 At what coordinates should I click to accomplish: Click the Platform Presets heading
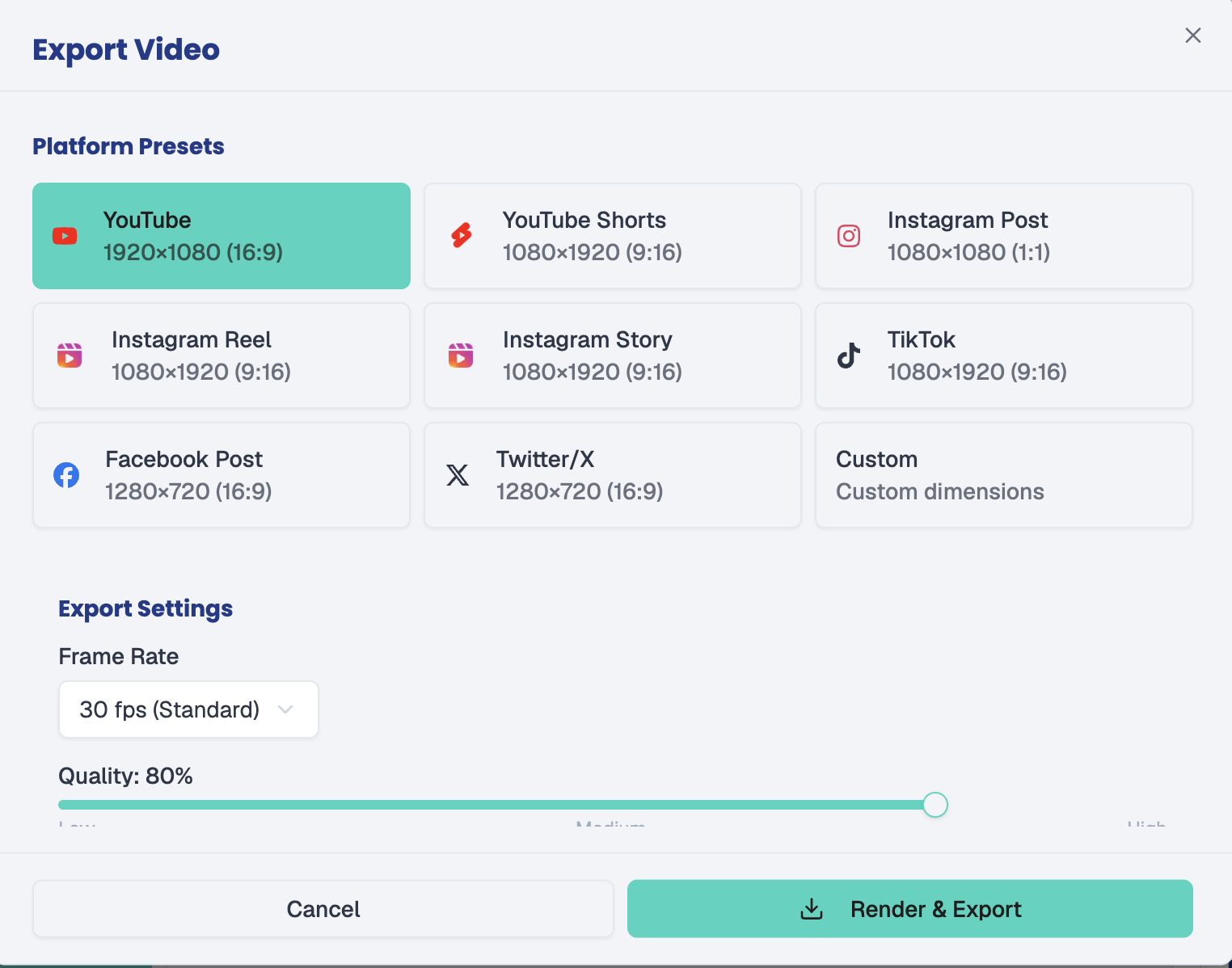pos(129,146)
